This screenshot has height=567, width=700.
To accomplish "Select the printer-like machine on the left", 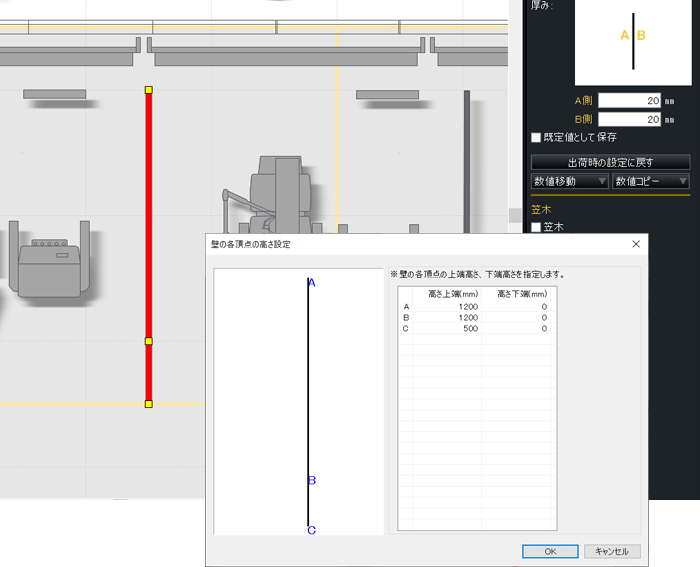I will click(x=50, y=262).
